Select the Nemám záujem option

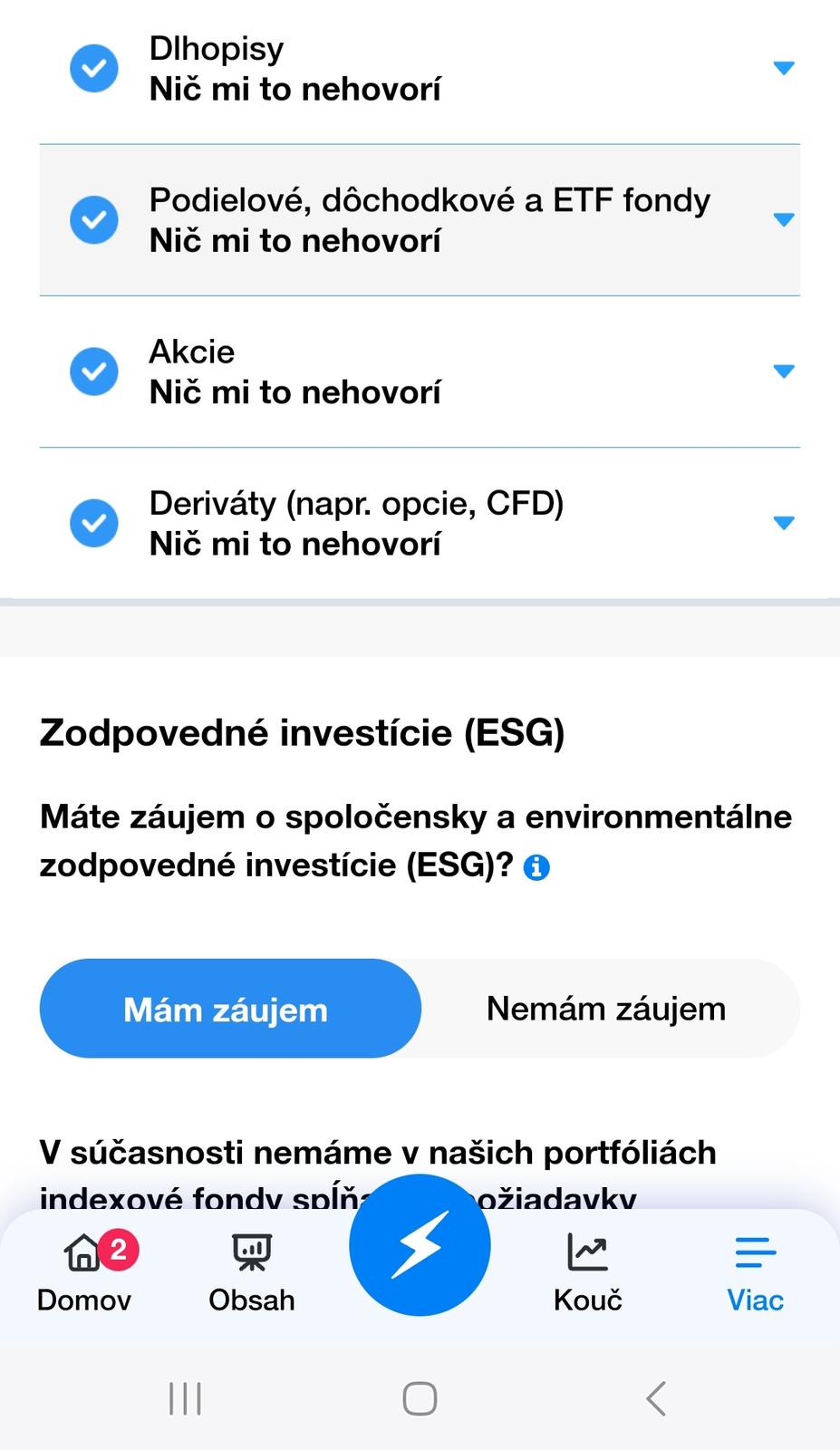(606, 1009)
